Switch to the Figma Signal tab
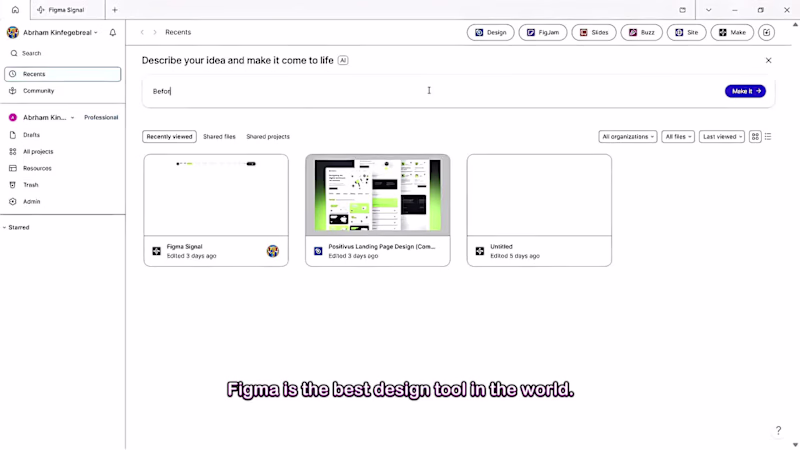Viewport: 800px width, 450px height. click(x=67, y=10)
